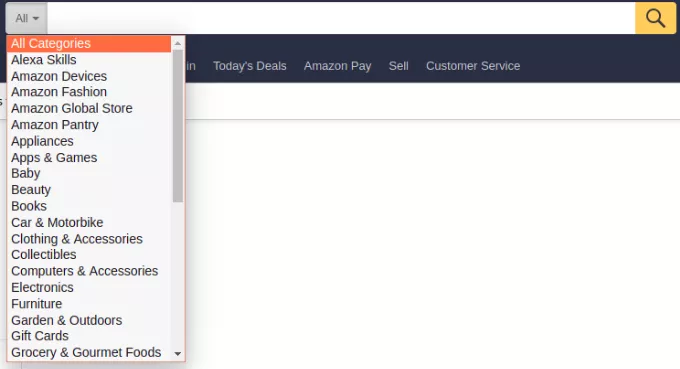
Task: Click the category list scroll-up arrow
Action: point(178,43)
